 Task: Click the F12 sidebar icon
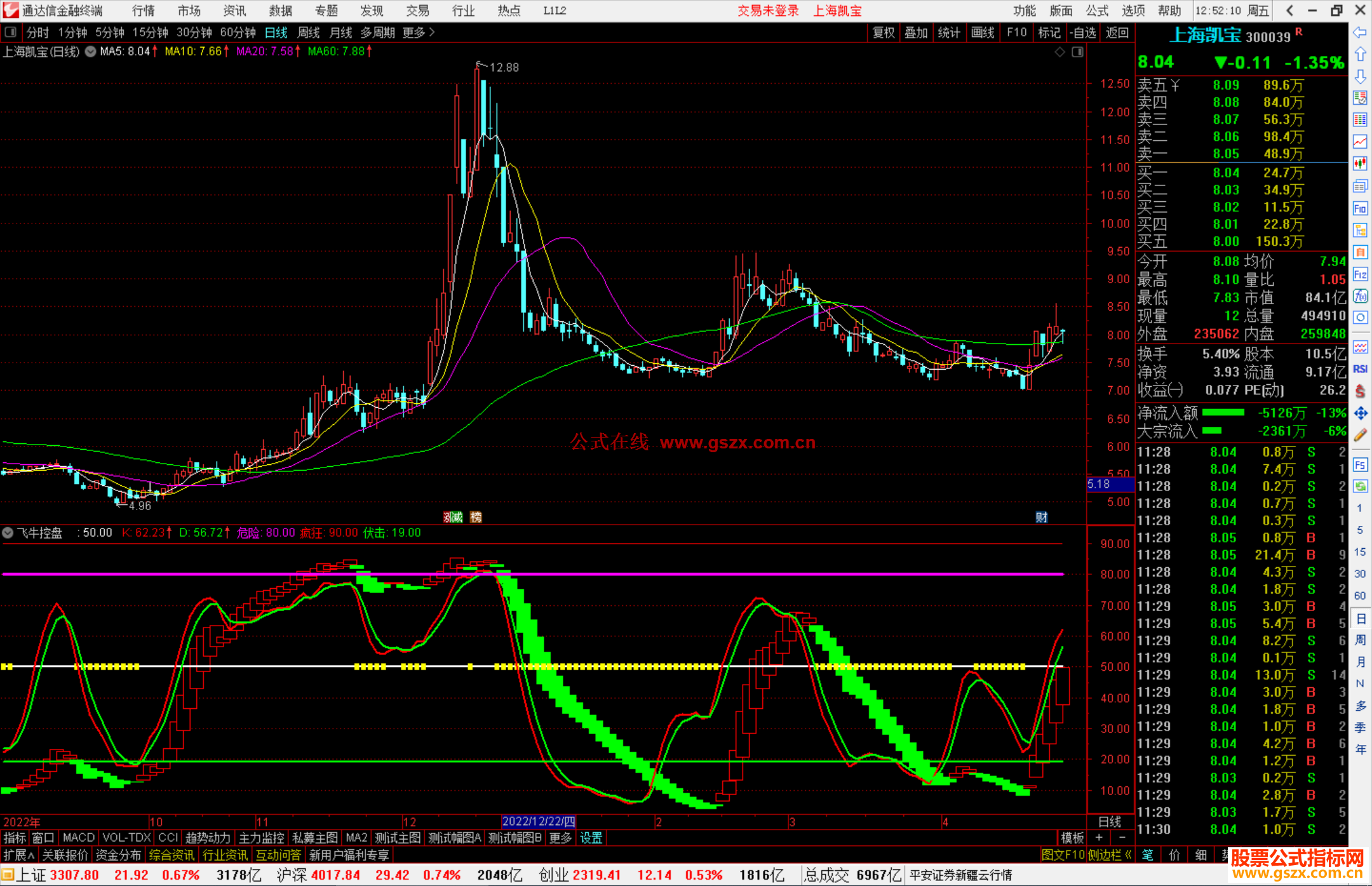click(x=1360, y=274)
